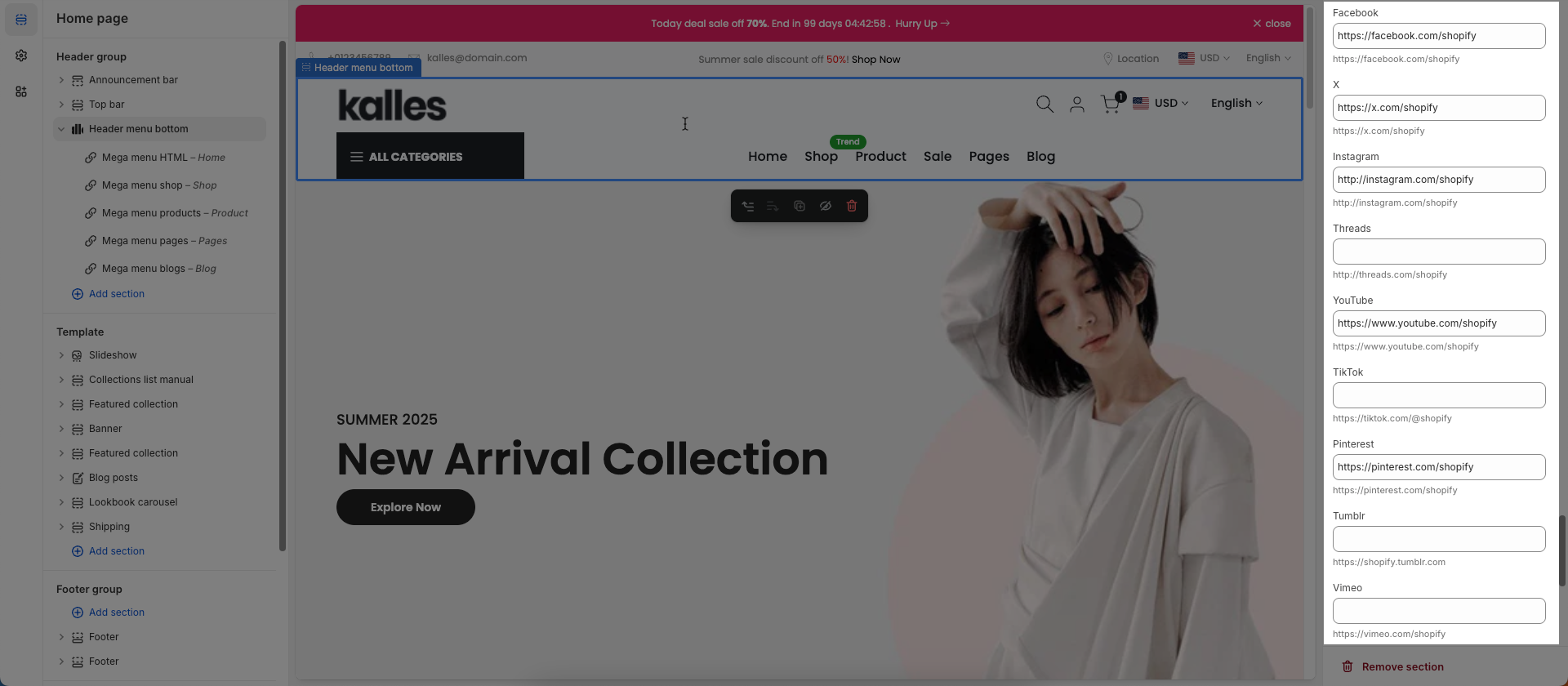The width and height of the screenshot is (1568, 686).
Task: Collapse the Header menu bottom section
Action: [x=61, y=129]
